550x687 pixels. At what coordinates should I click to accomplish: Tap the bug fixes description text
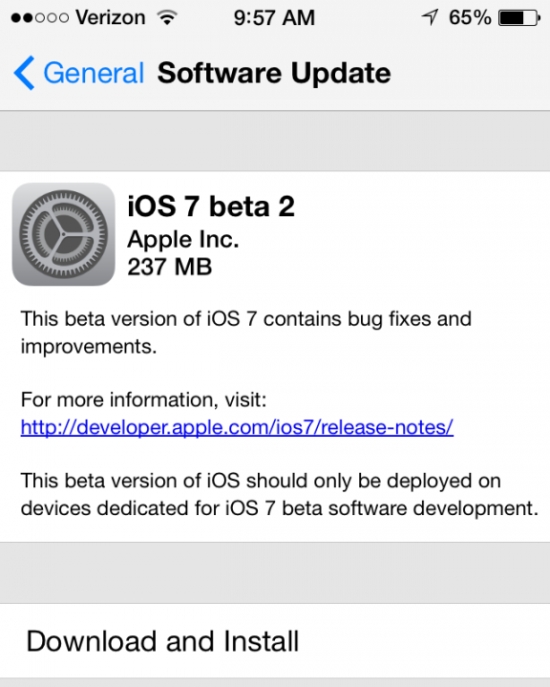pyautogui.click(x=246, y=332)
